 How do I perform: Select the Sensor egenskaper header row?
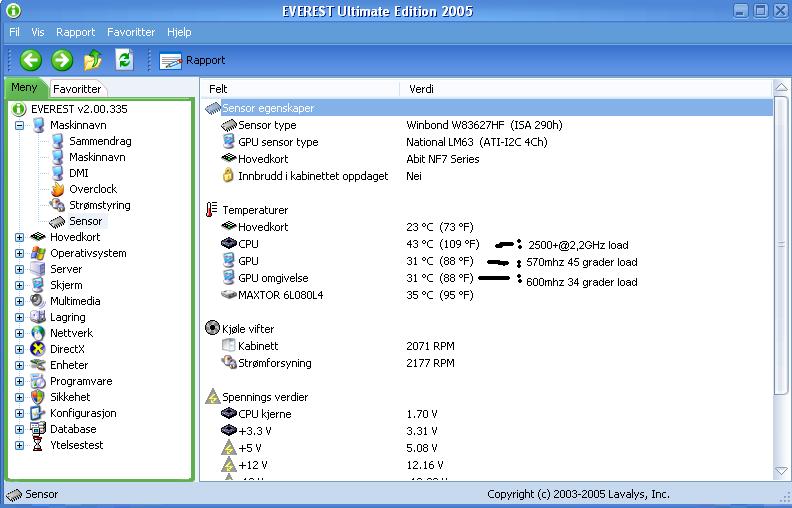[x=488, y=108]
